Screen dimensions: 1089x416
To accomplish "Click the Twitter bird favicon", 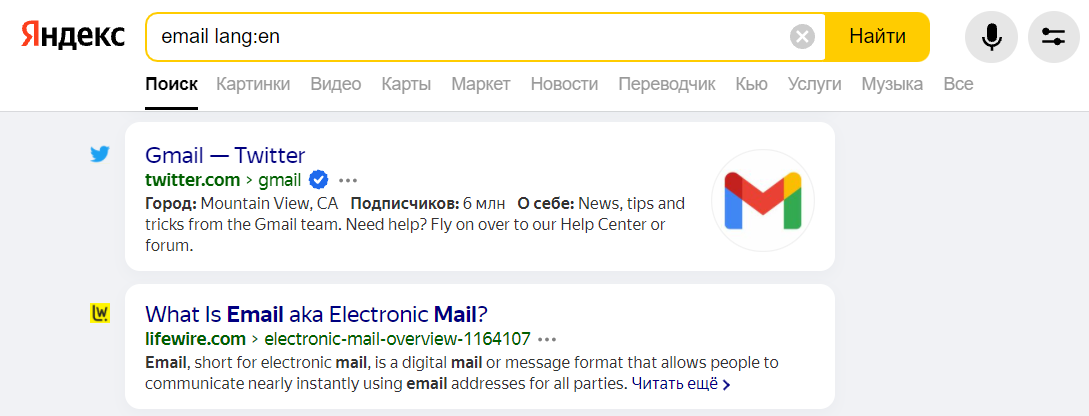I will click(100, 154).
